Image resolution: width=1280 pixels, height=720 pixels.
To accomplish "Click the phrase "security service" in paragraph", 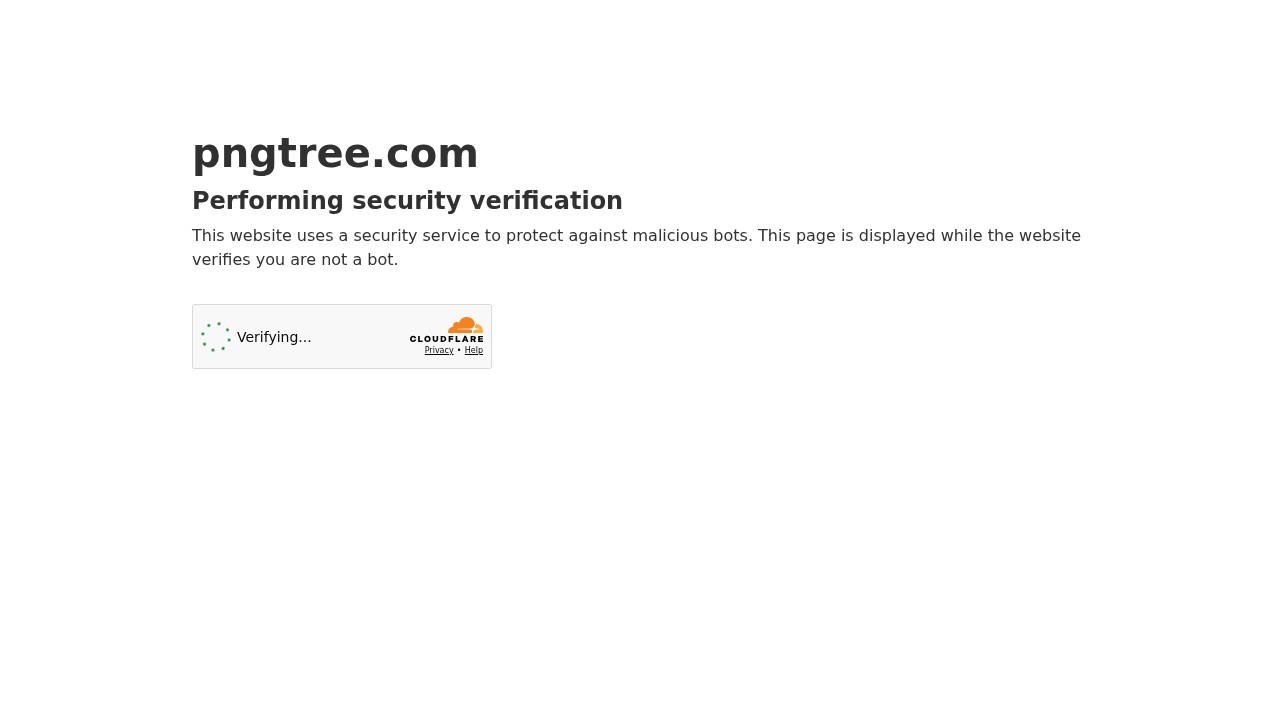I will [x=416, y=235].
